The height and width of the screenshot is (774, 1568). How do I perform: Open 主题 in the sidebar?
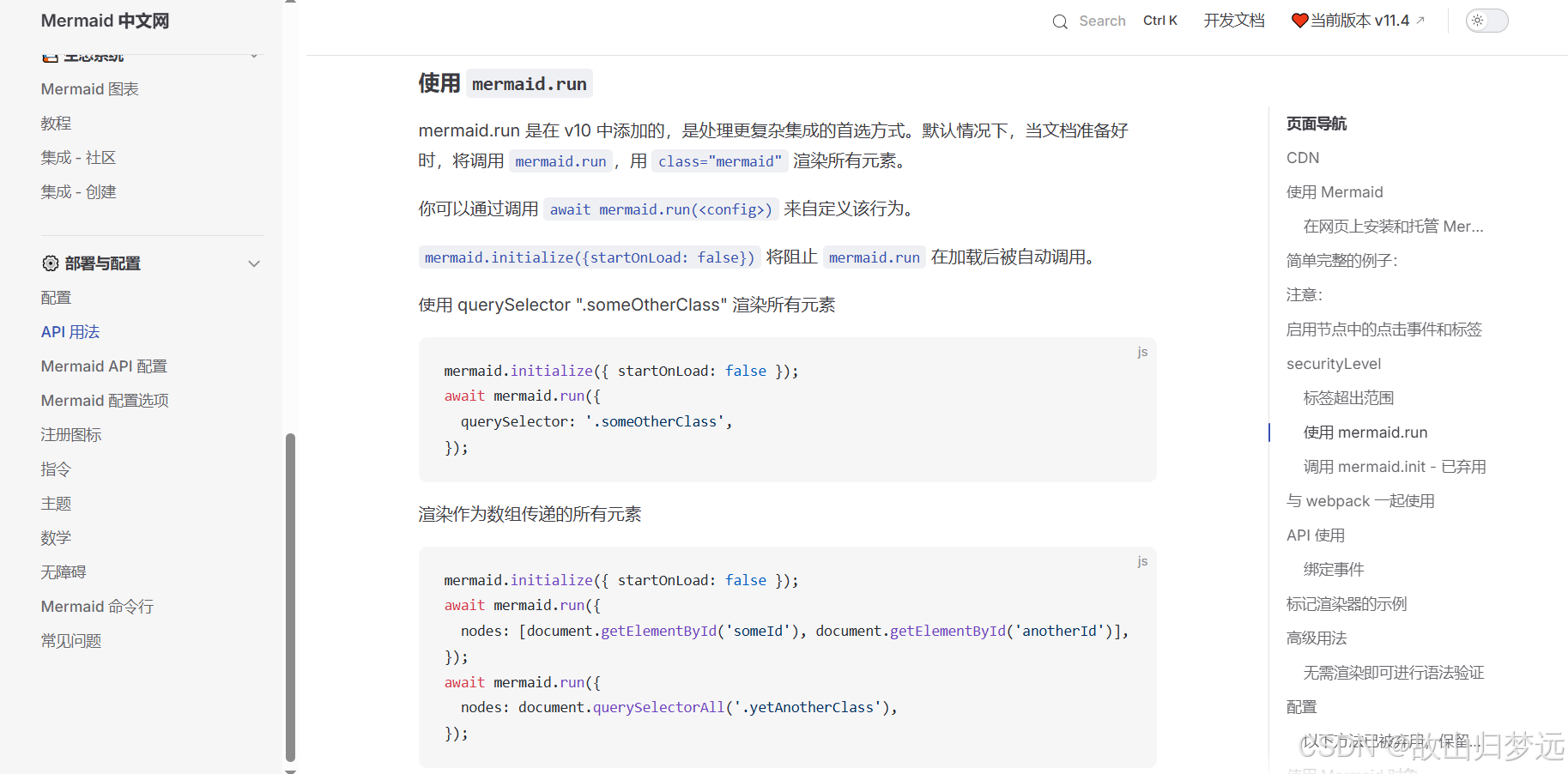(x=56, y=504)
